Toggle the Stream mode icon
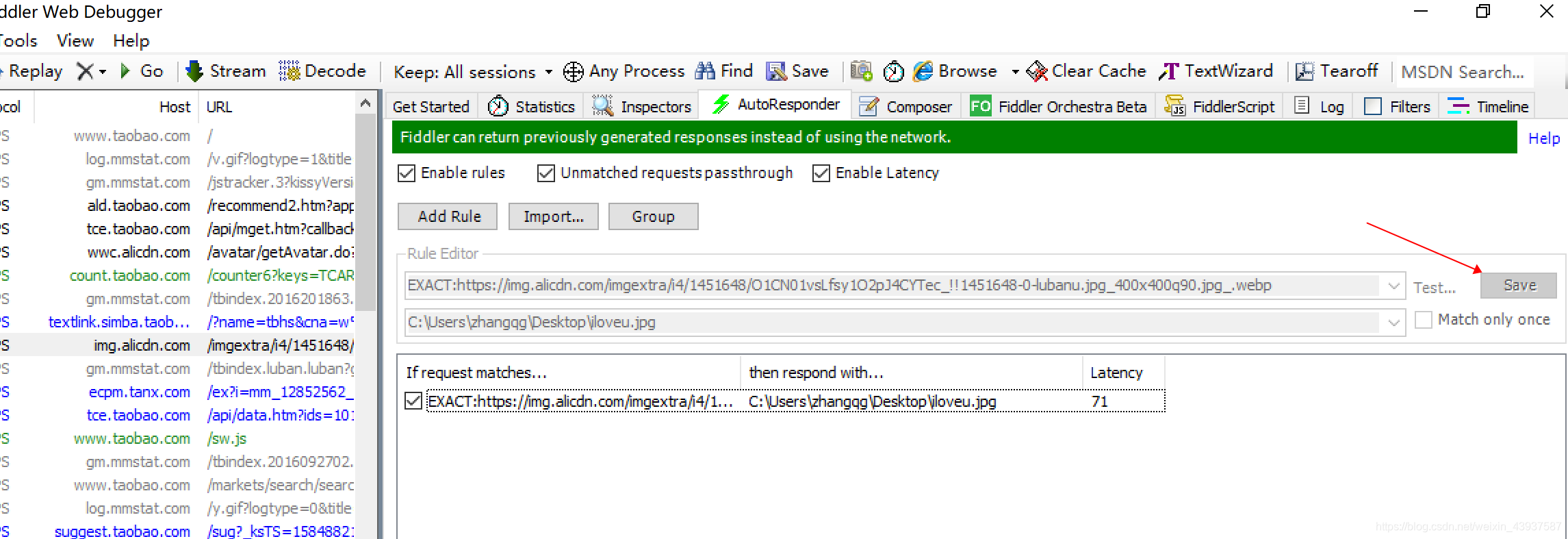 coord(194,71)
